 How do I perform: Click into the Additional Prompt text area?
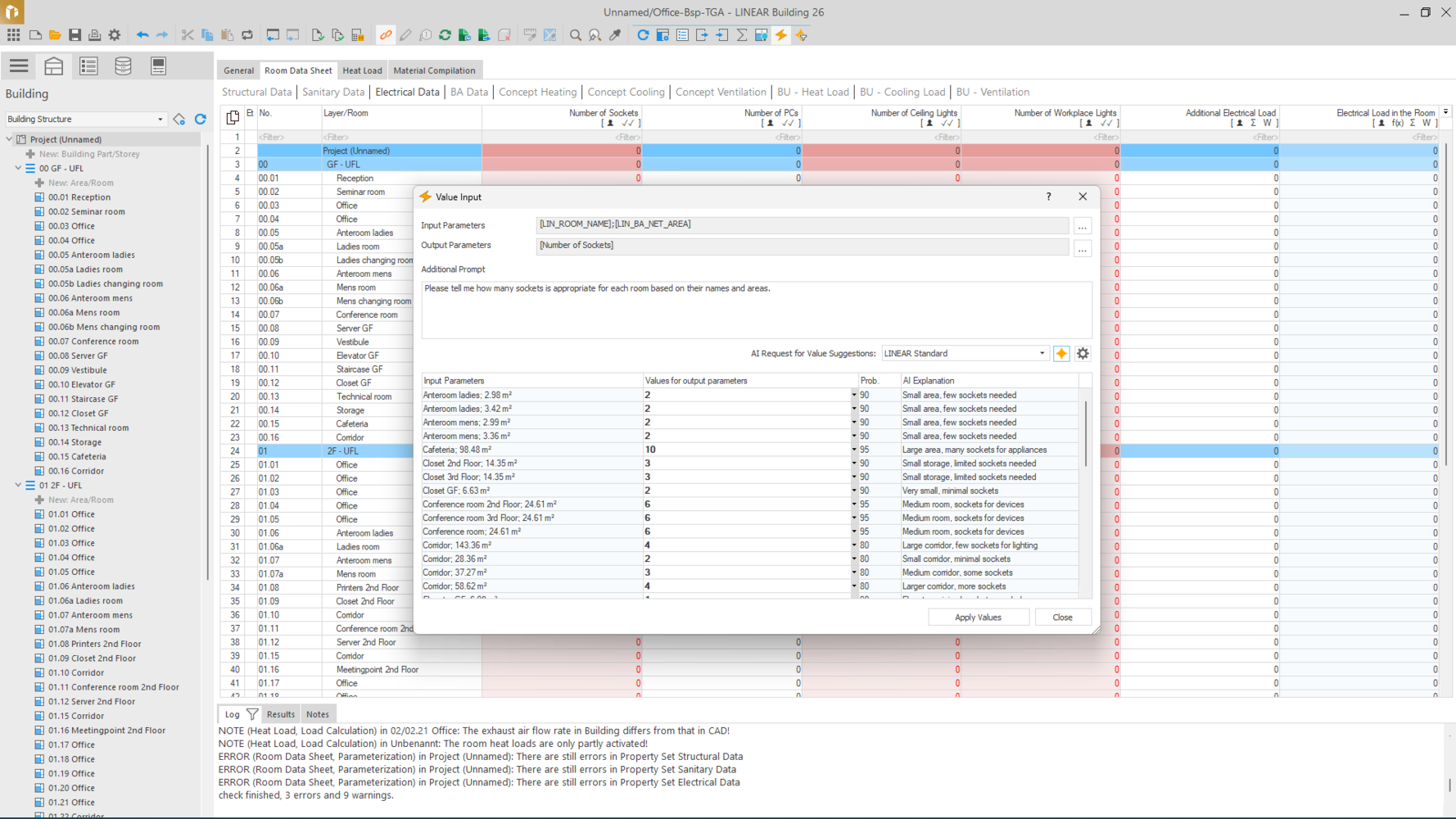(x=757, y=310)
